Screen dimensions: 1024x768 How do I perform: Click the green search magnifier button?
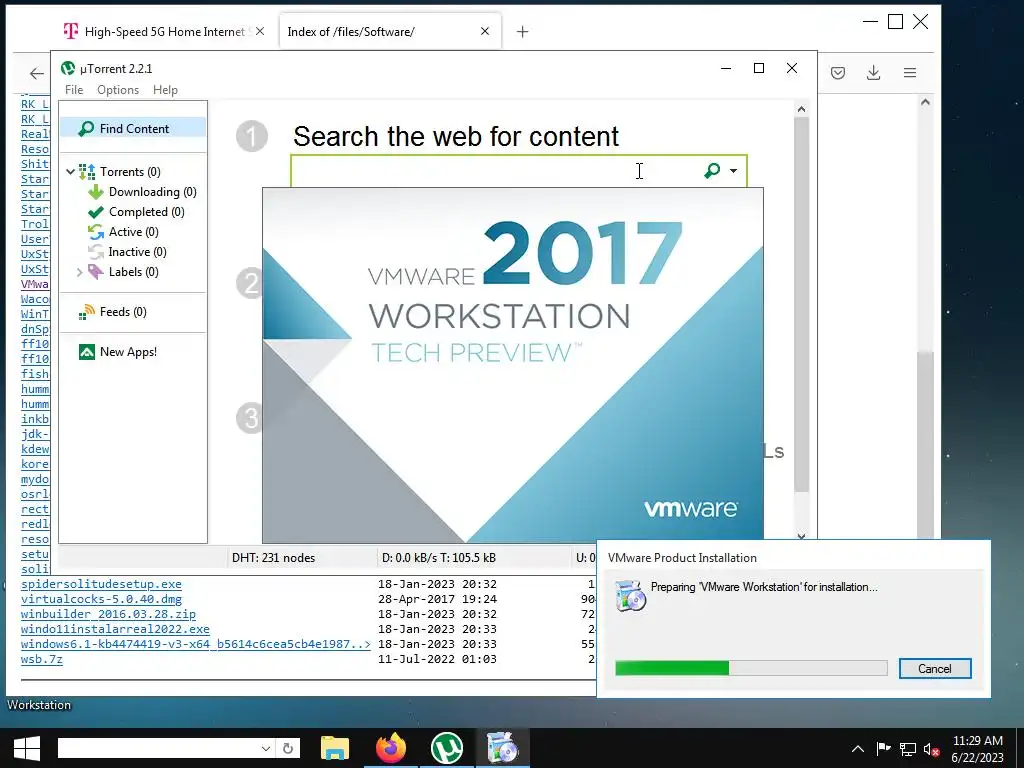(x=712, y=171)
